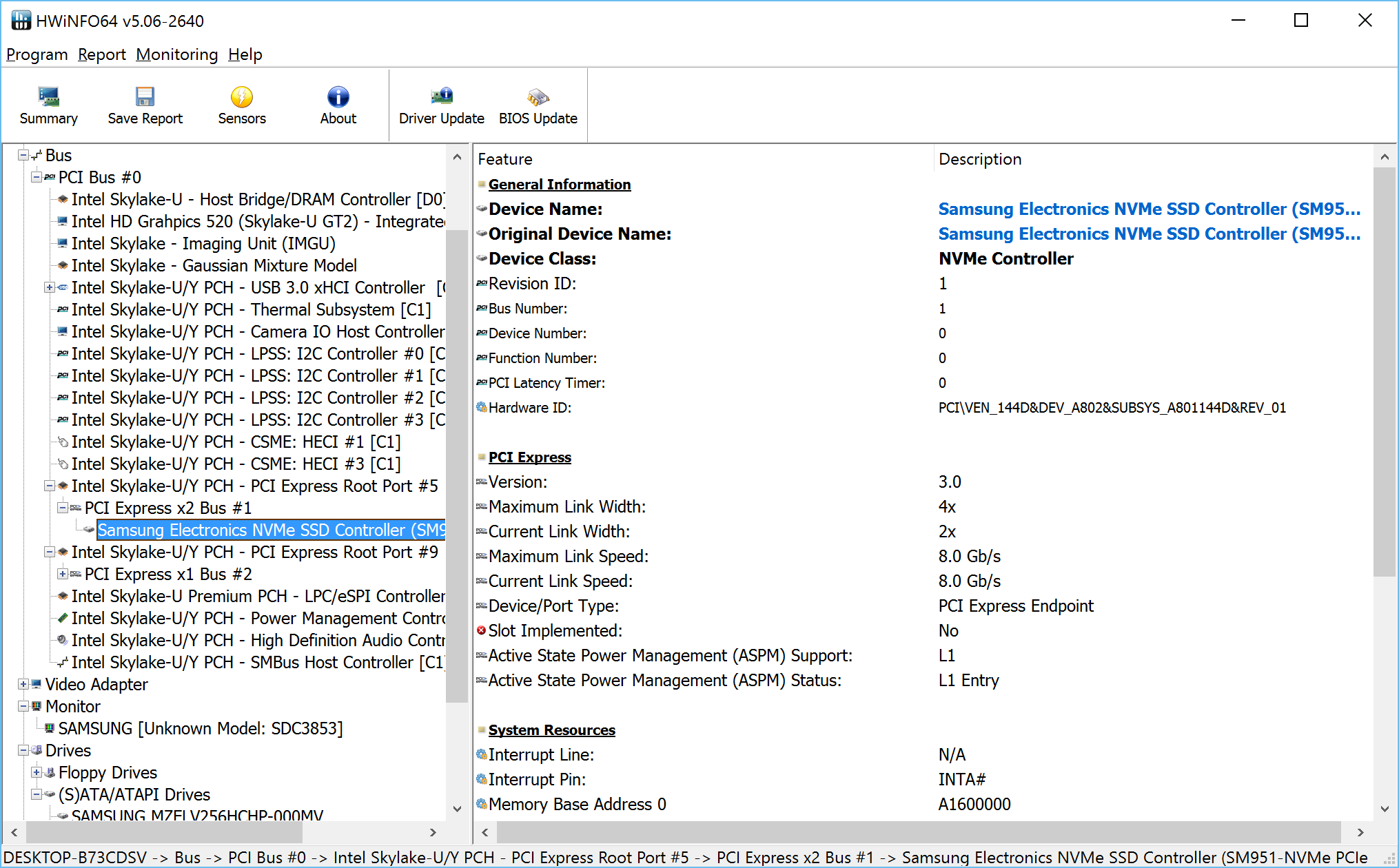Collapse PCI Express x2 Bus #1
1399x868 pixels.
click(63, 508)
